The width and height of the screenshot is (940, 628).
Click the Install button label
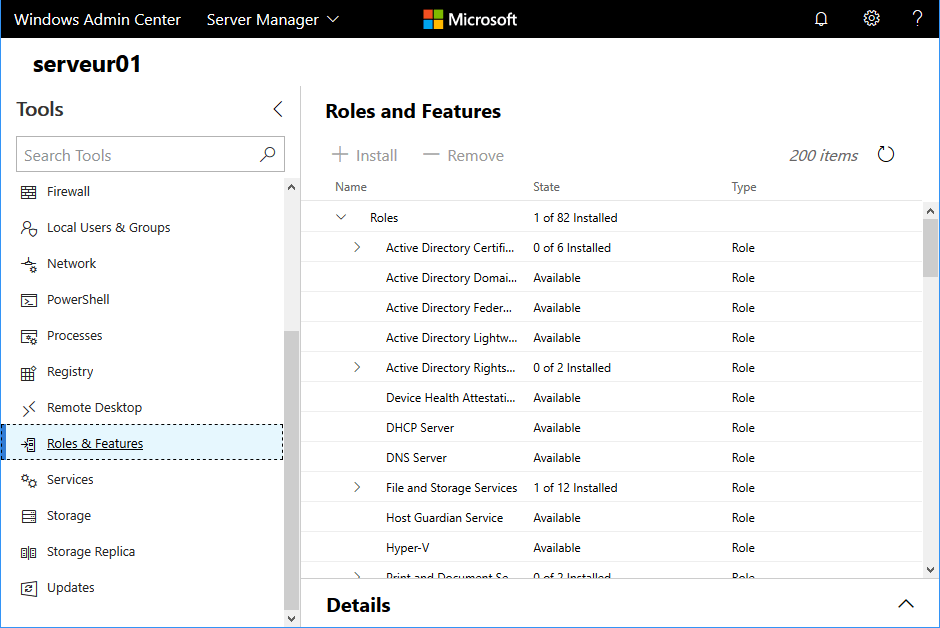click(x=376, y=156)
